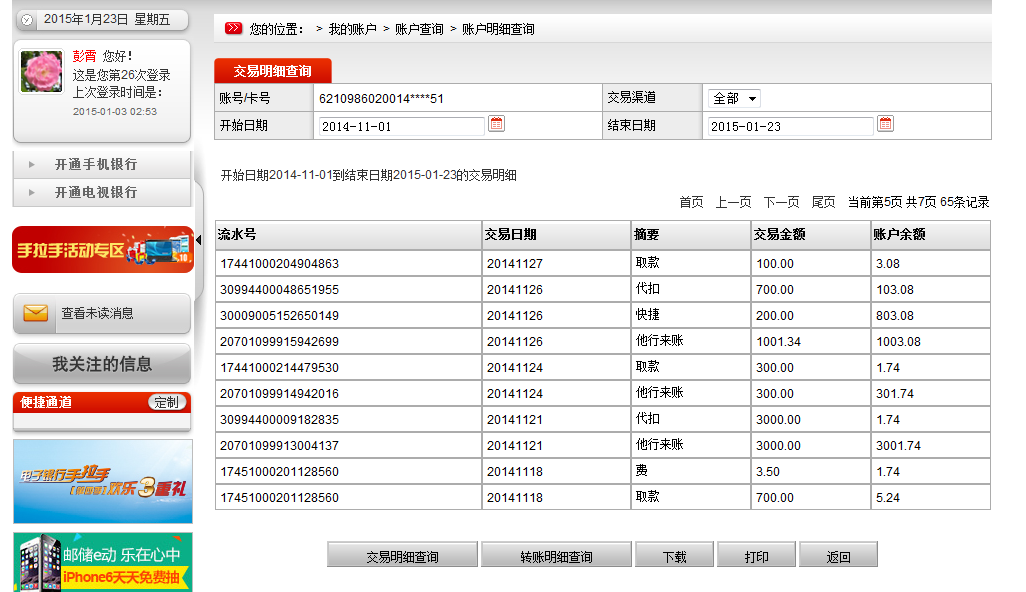
Task: Click the user avatar flower picture
Action: click(42, 72)
